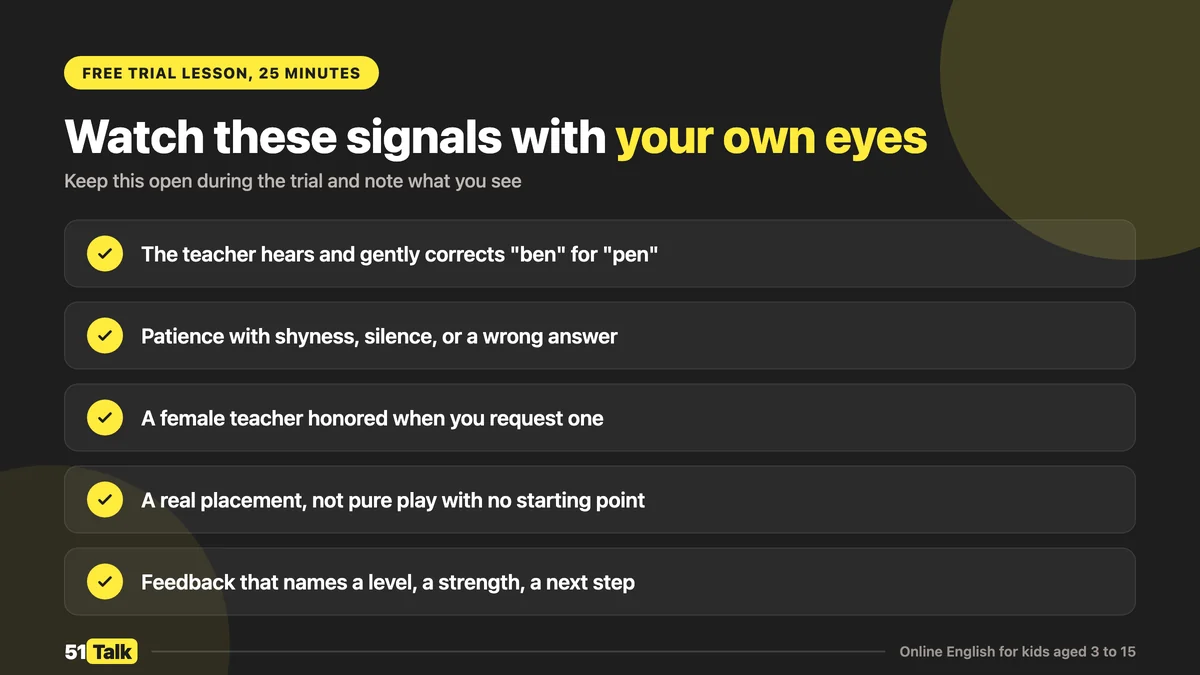The width and height of the screenshot is (1200, 675).
Task: Click the yellow Talk badge in logo
Action: 113,652
